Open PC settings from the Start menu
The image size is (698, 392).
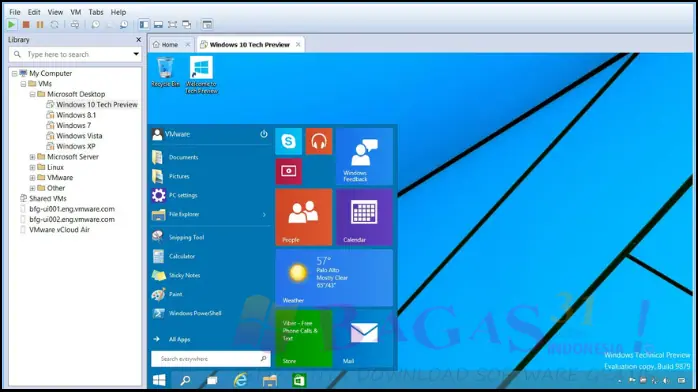click(183, 195)
